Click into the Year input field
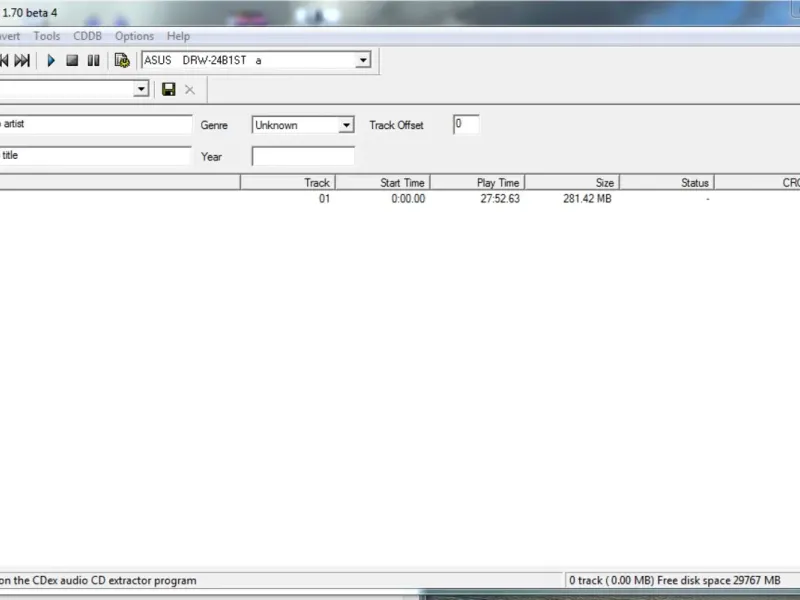Image resolution: width=800 pixels, height=600 pixels. (303, 156)
